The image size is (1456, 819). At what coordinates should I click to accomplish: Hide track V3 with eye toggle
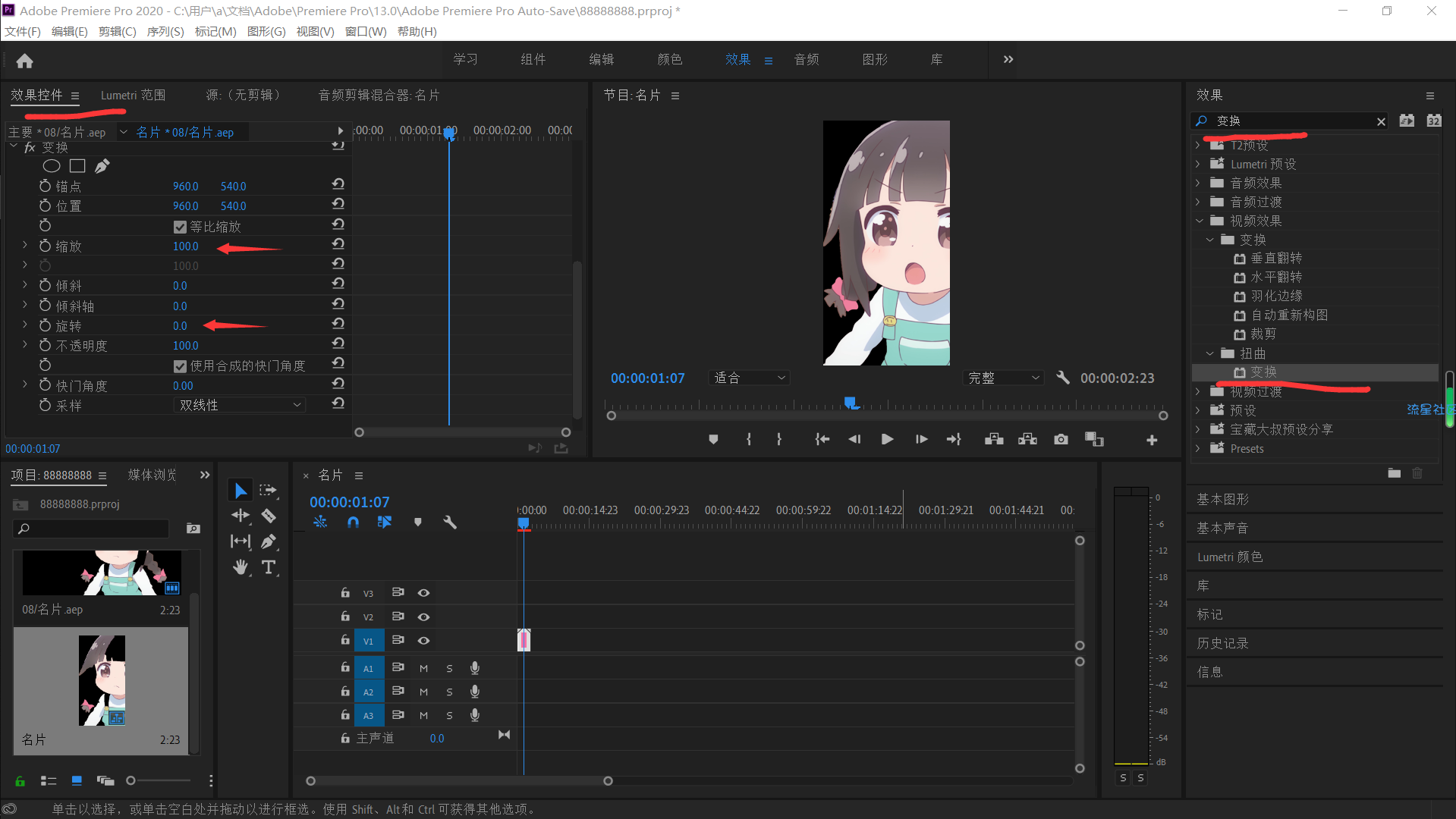[423, 593]
